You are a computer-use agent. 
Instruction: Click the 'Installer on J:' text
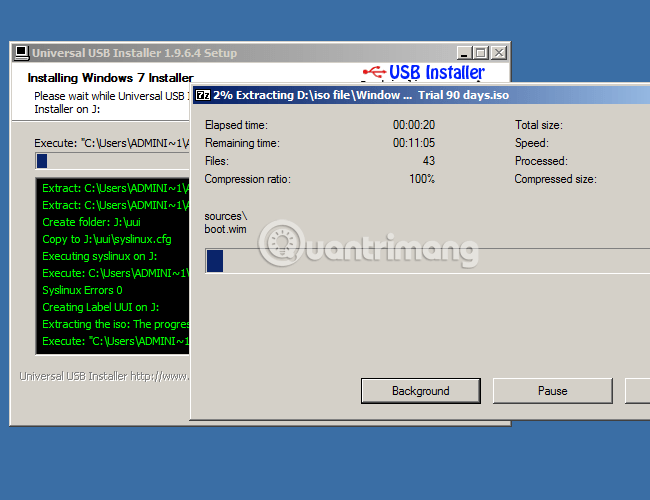point(67,109)
